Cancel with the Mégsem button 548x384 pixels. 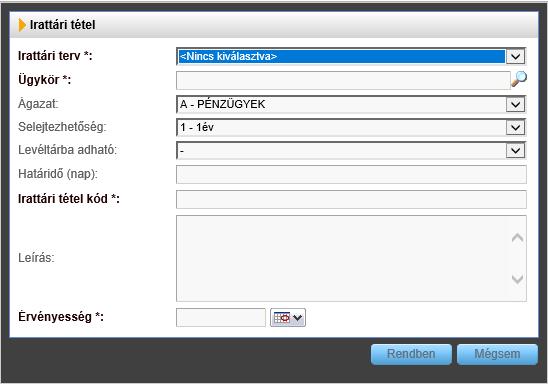point(497,354)
